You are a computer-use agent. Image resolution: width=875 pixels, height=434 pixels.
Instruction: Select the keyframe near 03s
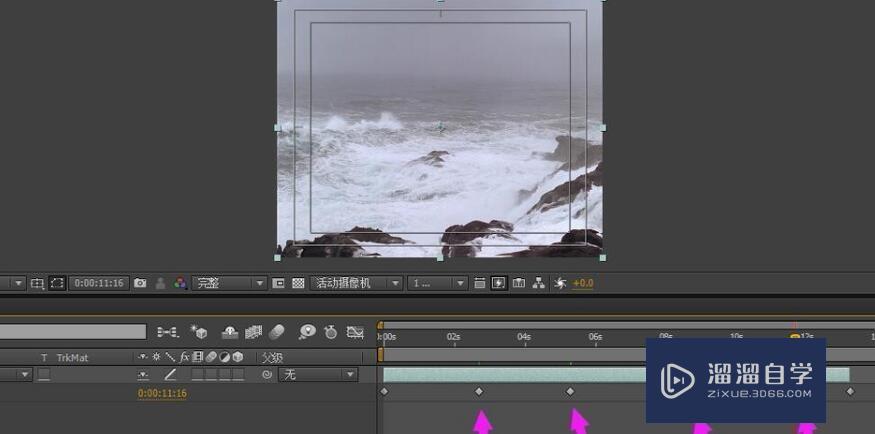tap(479, 392)
